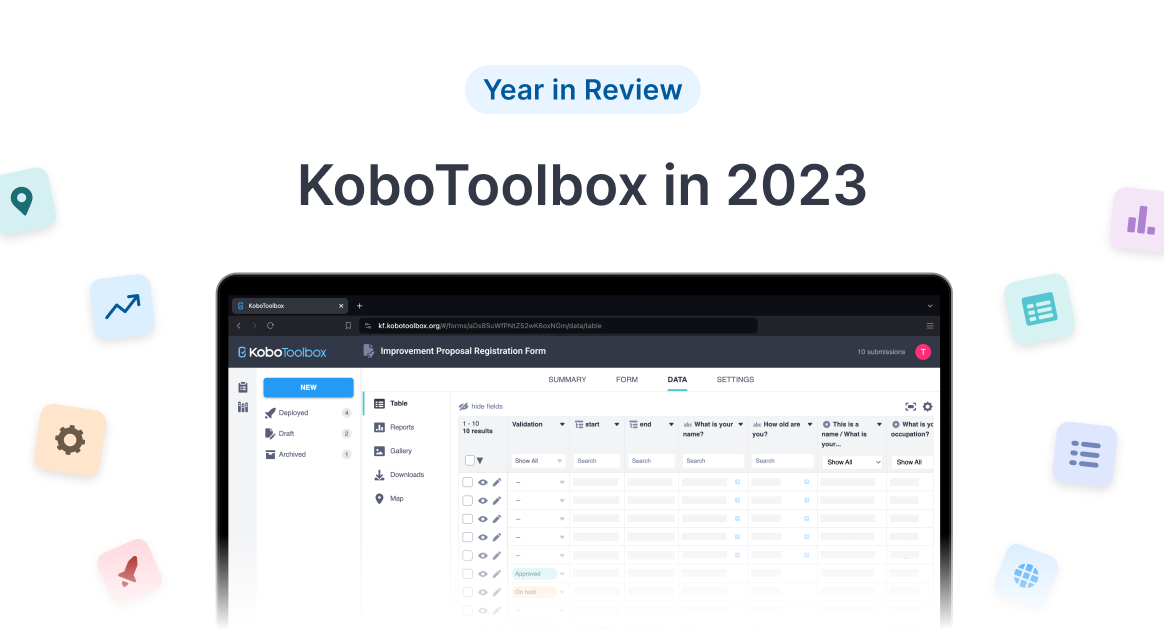
Task: Open the Validation 'Show All' filter dropdown
Action: pyautogui.click(x=539, y=461)
